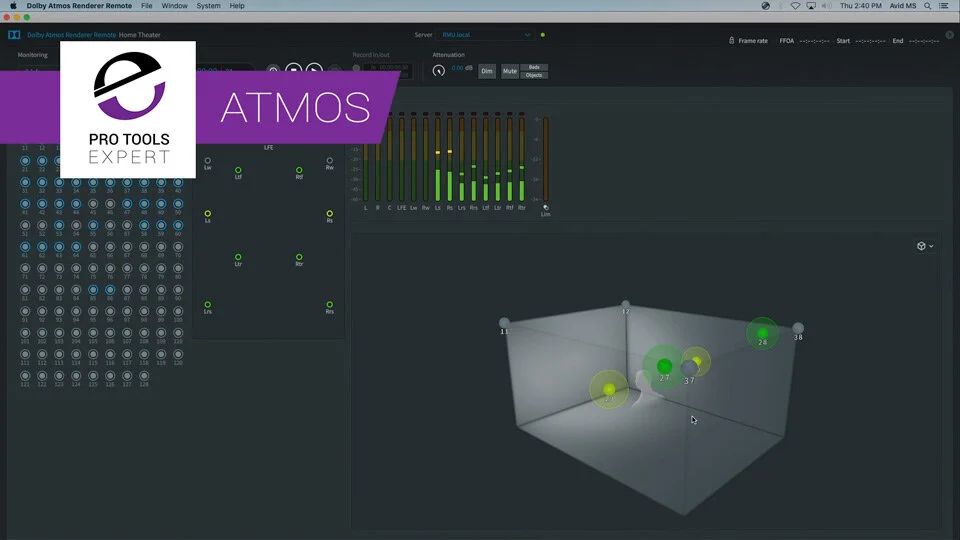This screenshot has width=960, height=540.
Task: Click the Ltr speaker icon
Action: click(238, 257)
